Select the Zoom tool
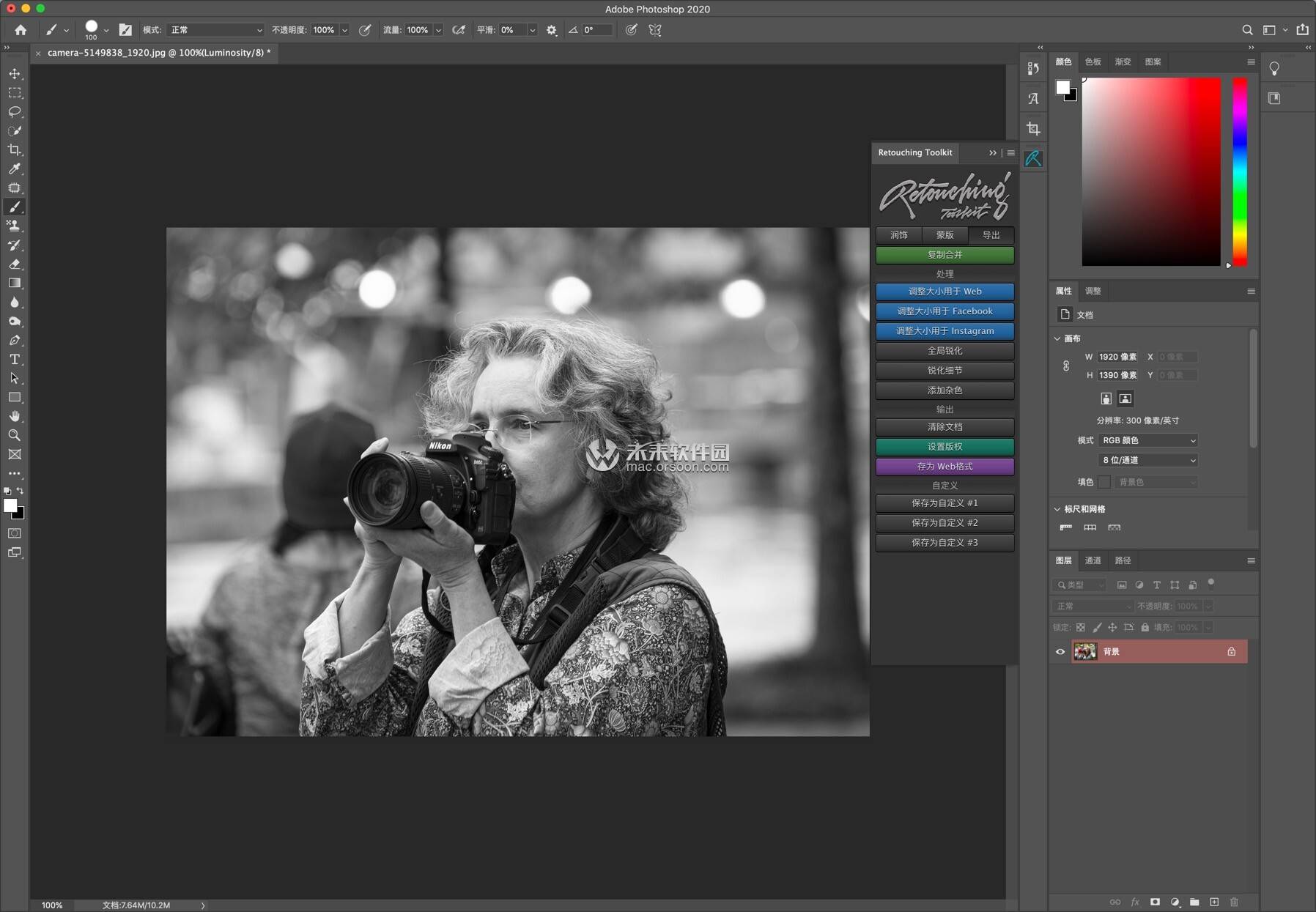Viewport: 1316px width, 912px height. tap(15, 435)
